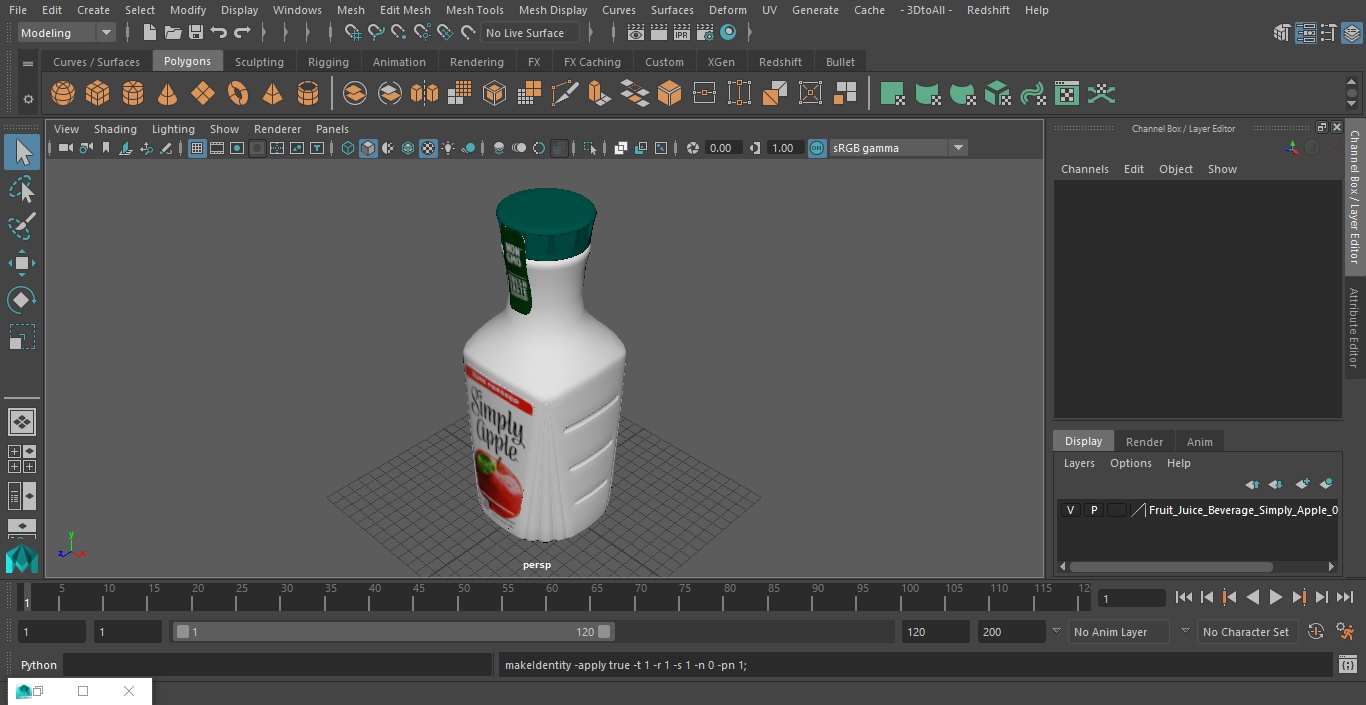Screen dimensions: 1366x705
Task: Click the last green Redshift shelf icon
Action: pyautogui.click(x=1101, y=94)
